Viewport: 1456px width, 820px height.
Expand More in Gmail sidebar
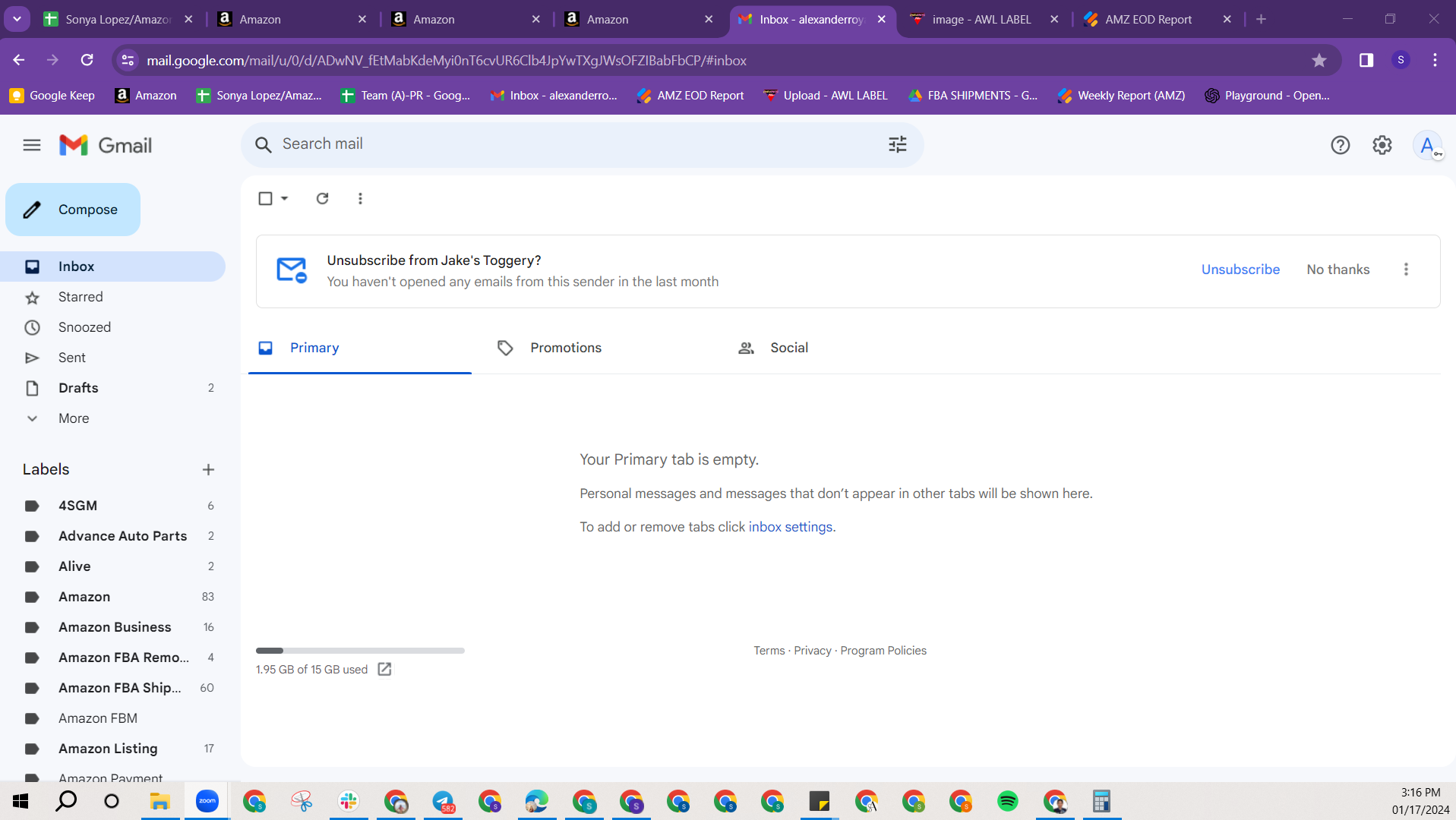(74, 418)
